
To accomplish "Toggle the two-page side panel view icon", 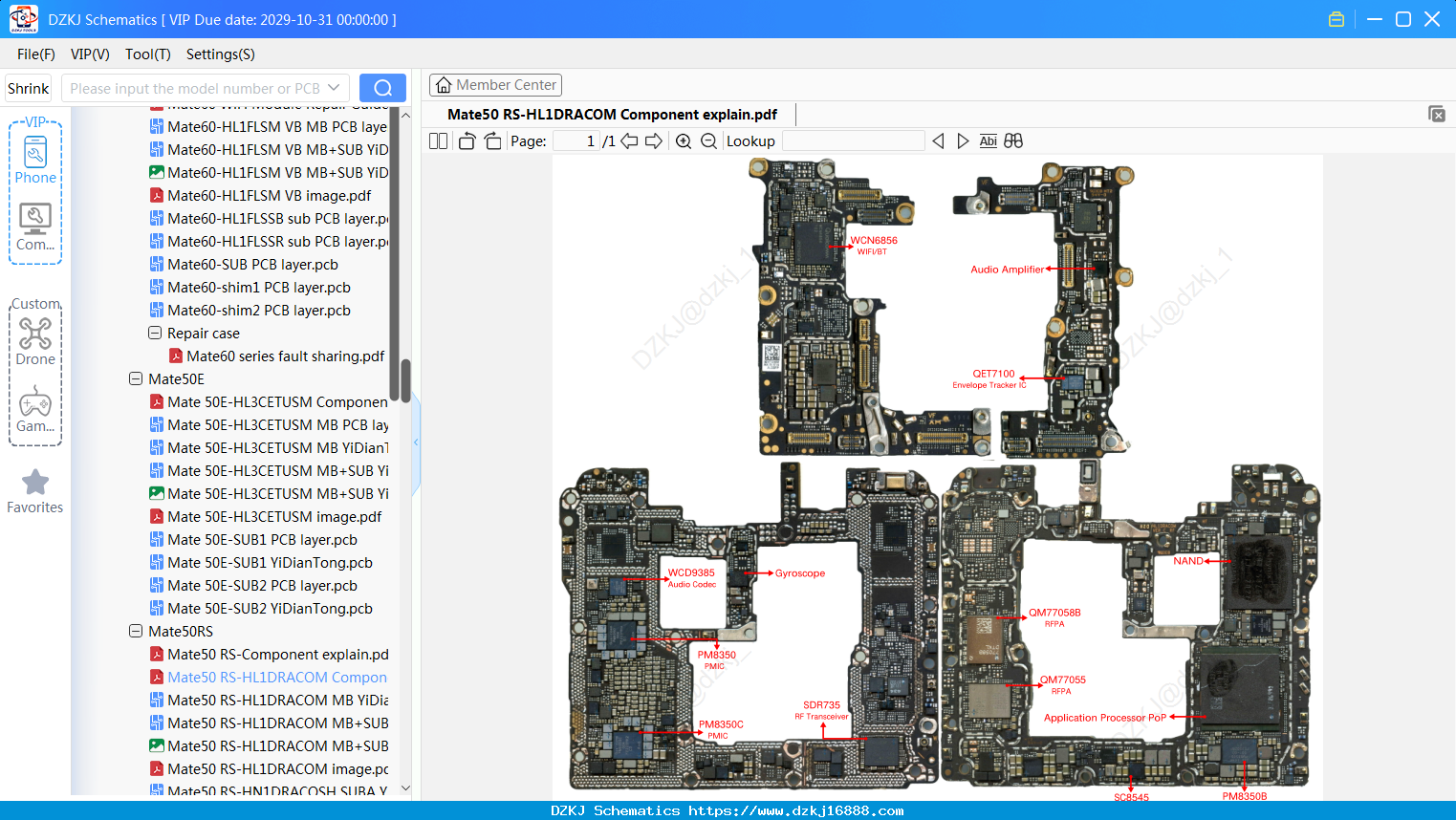I will (x=438, y=141).
